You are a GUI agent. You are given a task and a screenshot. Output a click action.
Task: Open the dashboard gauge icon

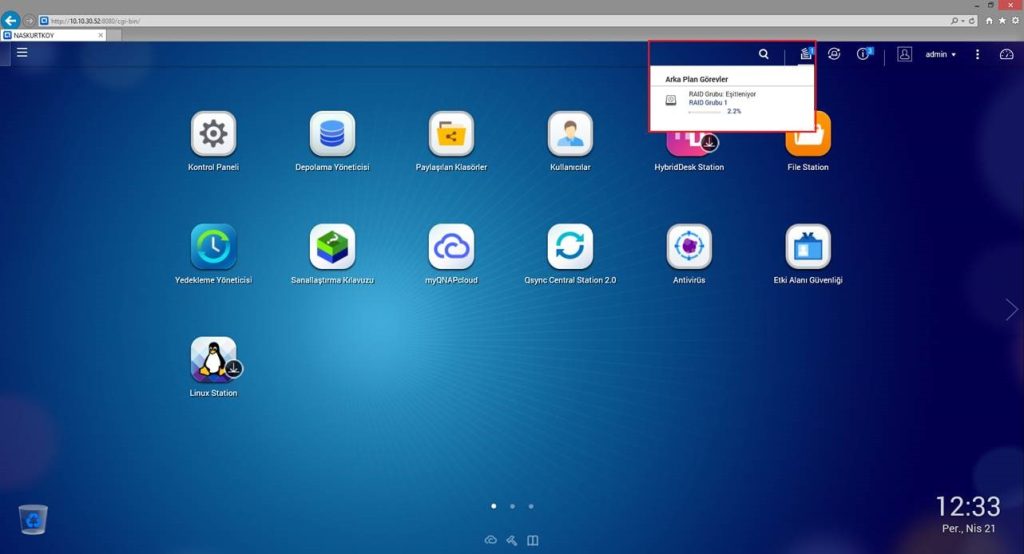[x=1007, y=54]
